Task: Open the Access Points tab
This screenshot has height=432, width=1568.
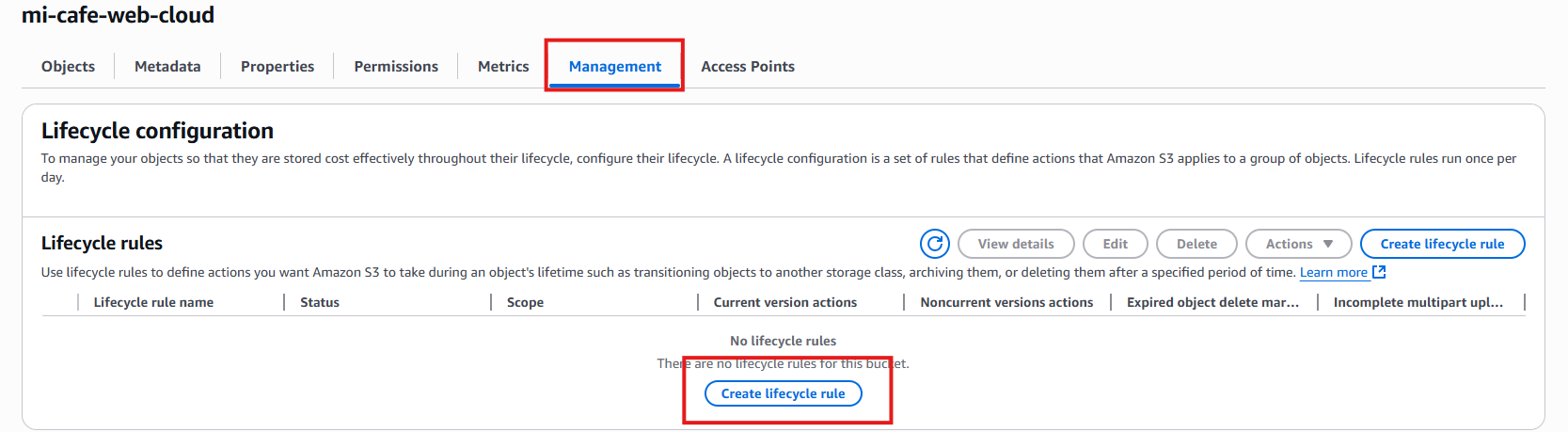Action: [x=748, y=66]
